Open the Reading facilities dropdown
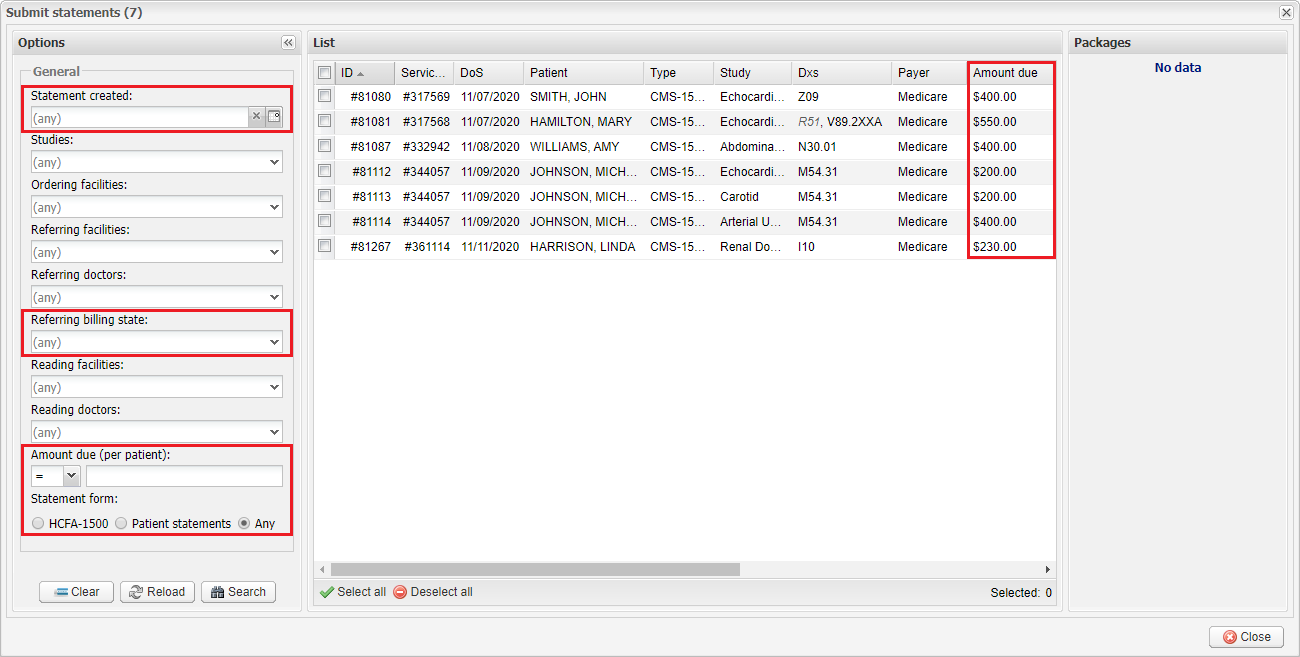 pyautogui.click(x=274, y=387)
